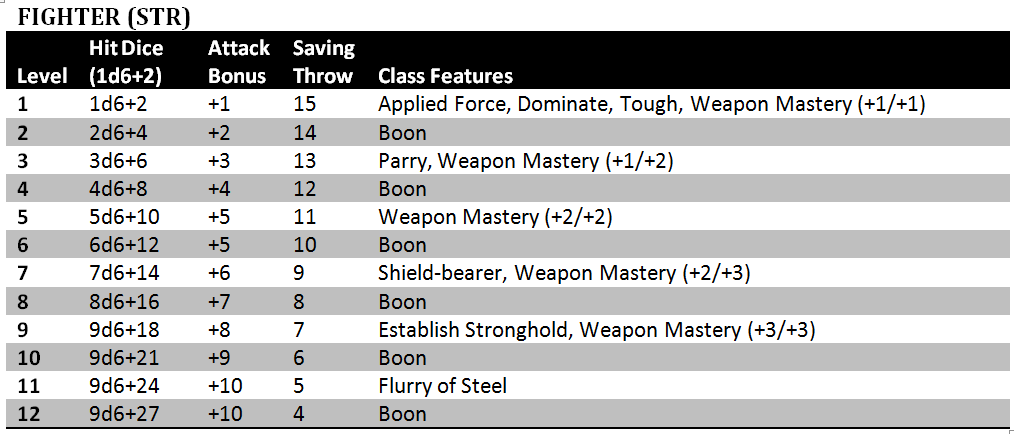Click Parry, Weapon Mastery (+1/+2) cell
Viewport: 1014px width, 434px height.
coord(526,161)
